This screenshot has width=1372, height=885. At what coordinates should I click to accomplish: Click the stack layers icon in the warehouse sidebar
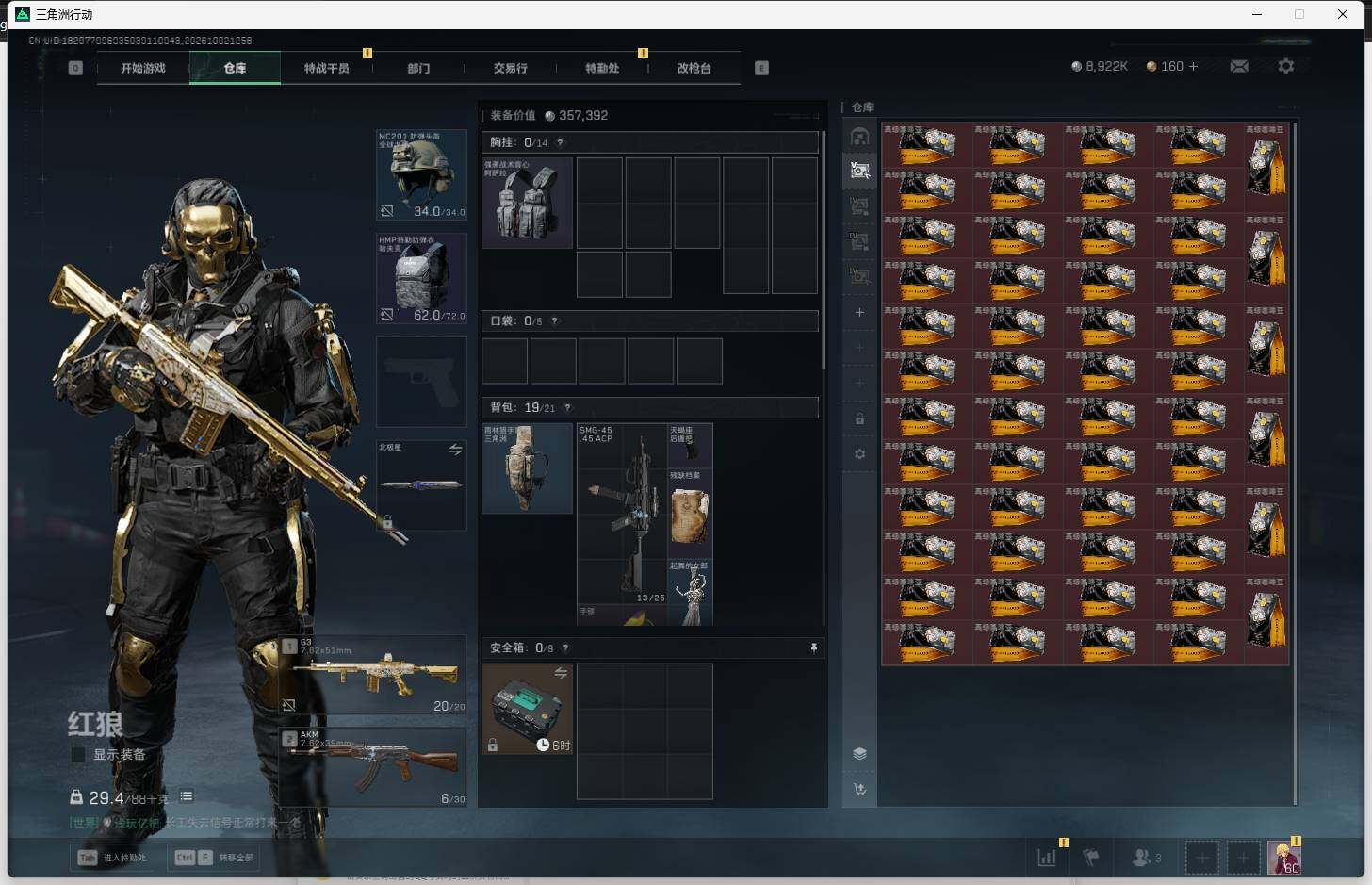859,753
